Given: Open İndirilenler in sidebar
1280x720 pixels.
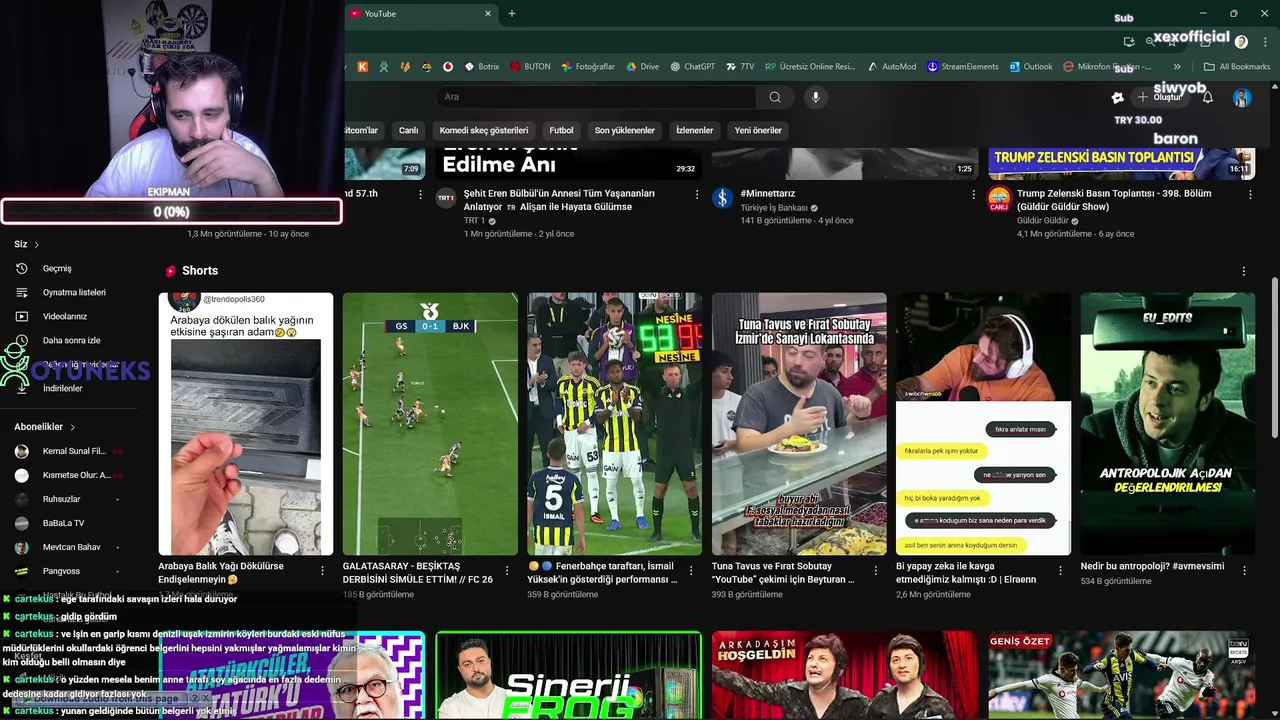Looking at the screenshot, I should point(62,388).
